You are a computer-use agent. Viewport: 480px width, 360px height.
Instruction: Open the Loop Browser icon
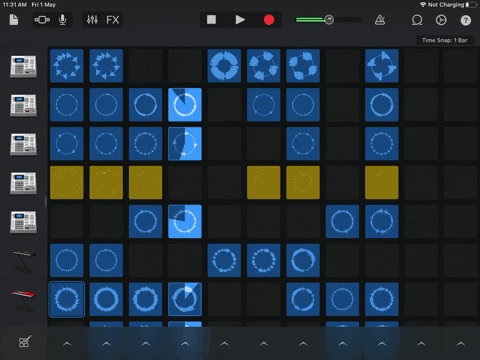(417, 20)
